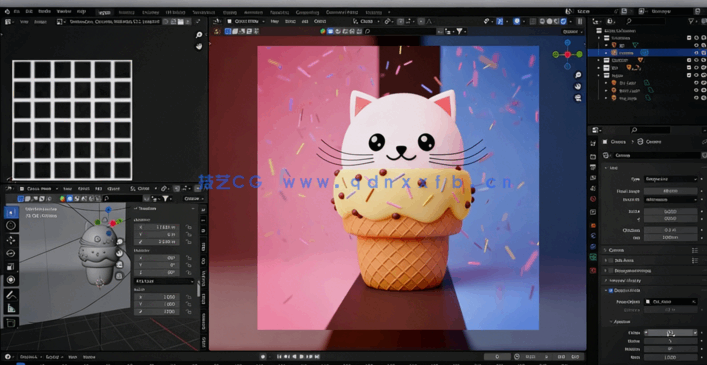The width and height of the screenshot is (707, 365).
Task: Click the Clip Start value field
Action: point(670,230)
